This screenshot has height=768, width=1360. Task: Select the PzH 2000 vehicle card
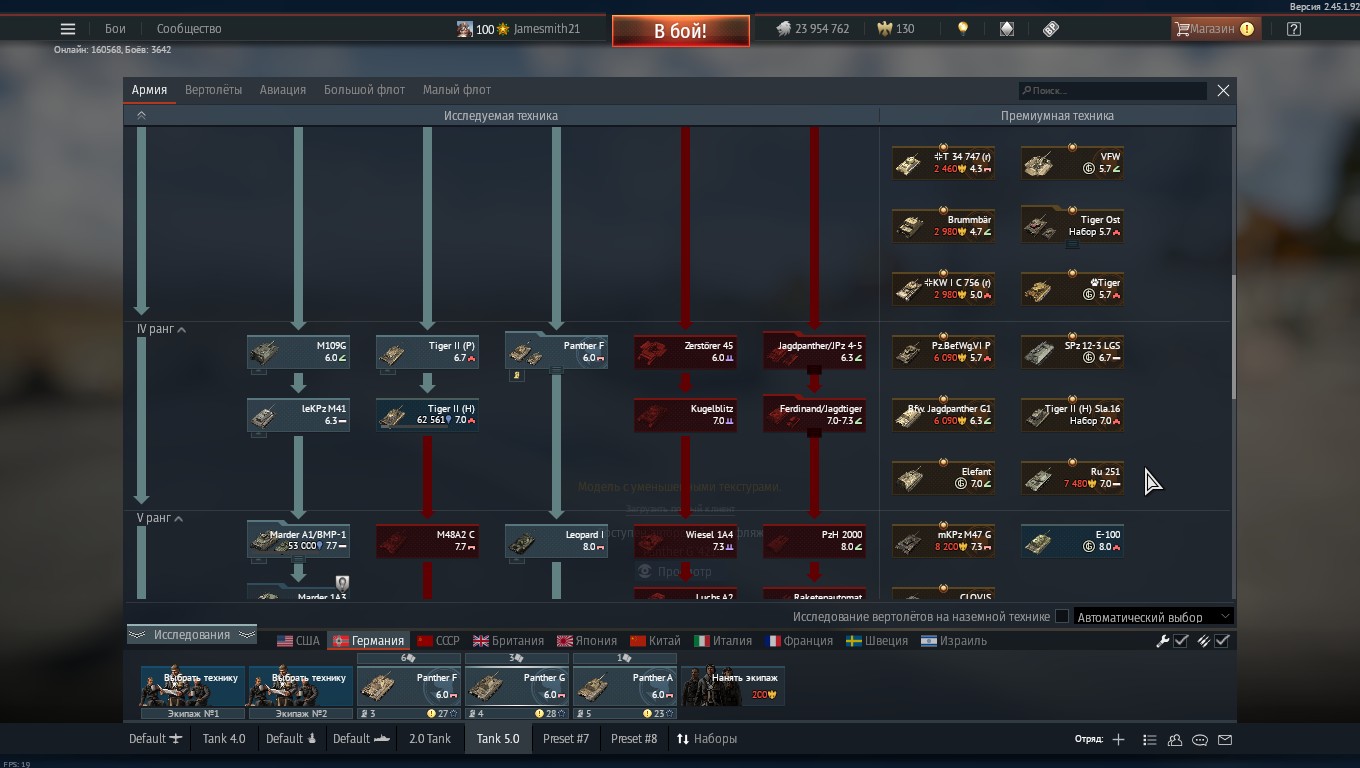pos(815,541)
